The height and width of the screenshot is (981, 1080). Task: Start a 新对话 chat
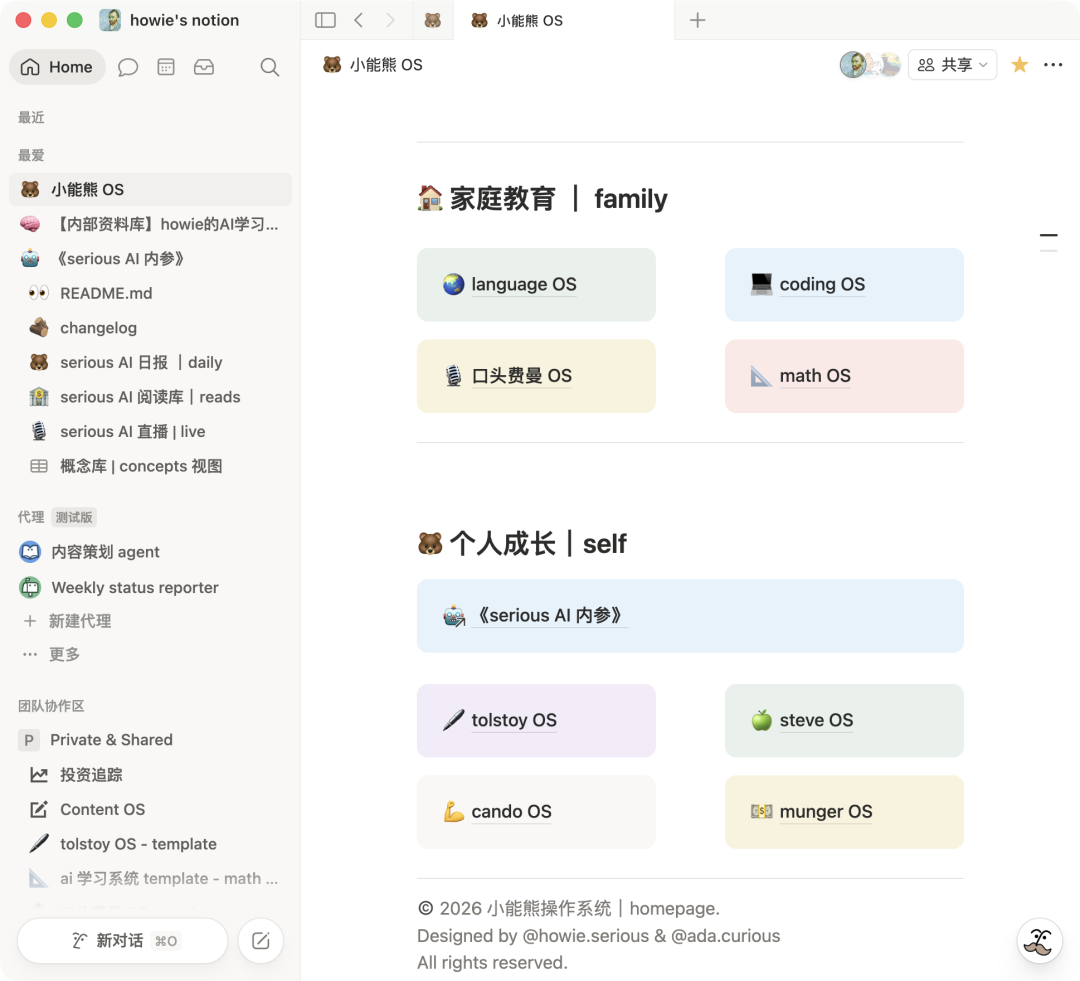click(123, 941)
